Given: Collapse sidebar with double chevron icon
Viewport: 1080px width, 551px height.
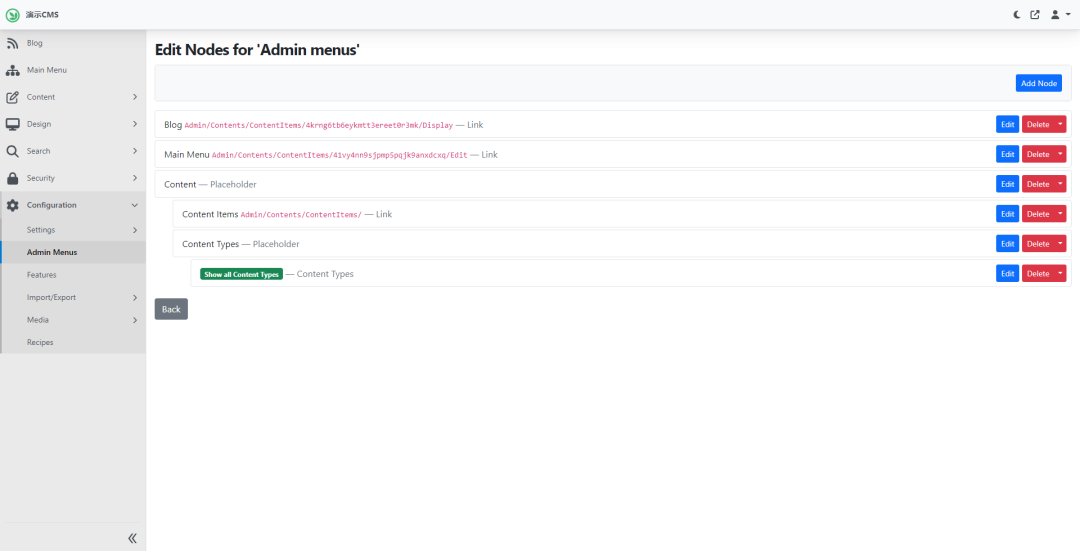Looking at the screenshot, I should click(132, 538).
